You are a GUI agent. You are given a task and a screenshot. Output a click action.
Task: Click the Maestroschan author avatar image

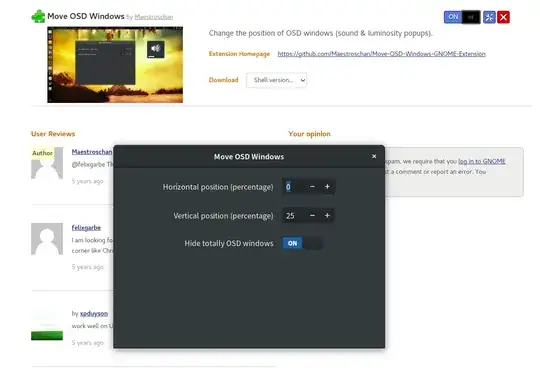[47, 163]
